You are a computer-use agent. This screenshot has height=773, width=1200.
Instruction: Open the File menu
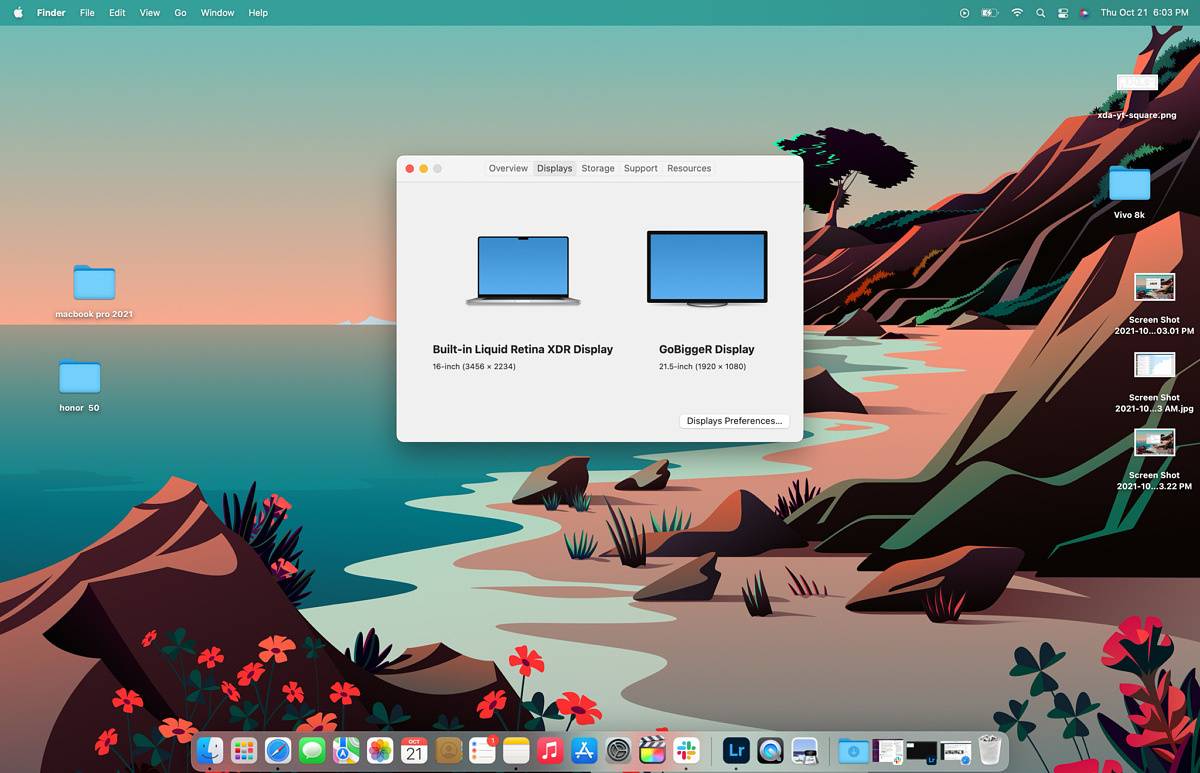[87, 13]
